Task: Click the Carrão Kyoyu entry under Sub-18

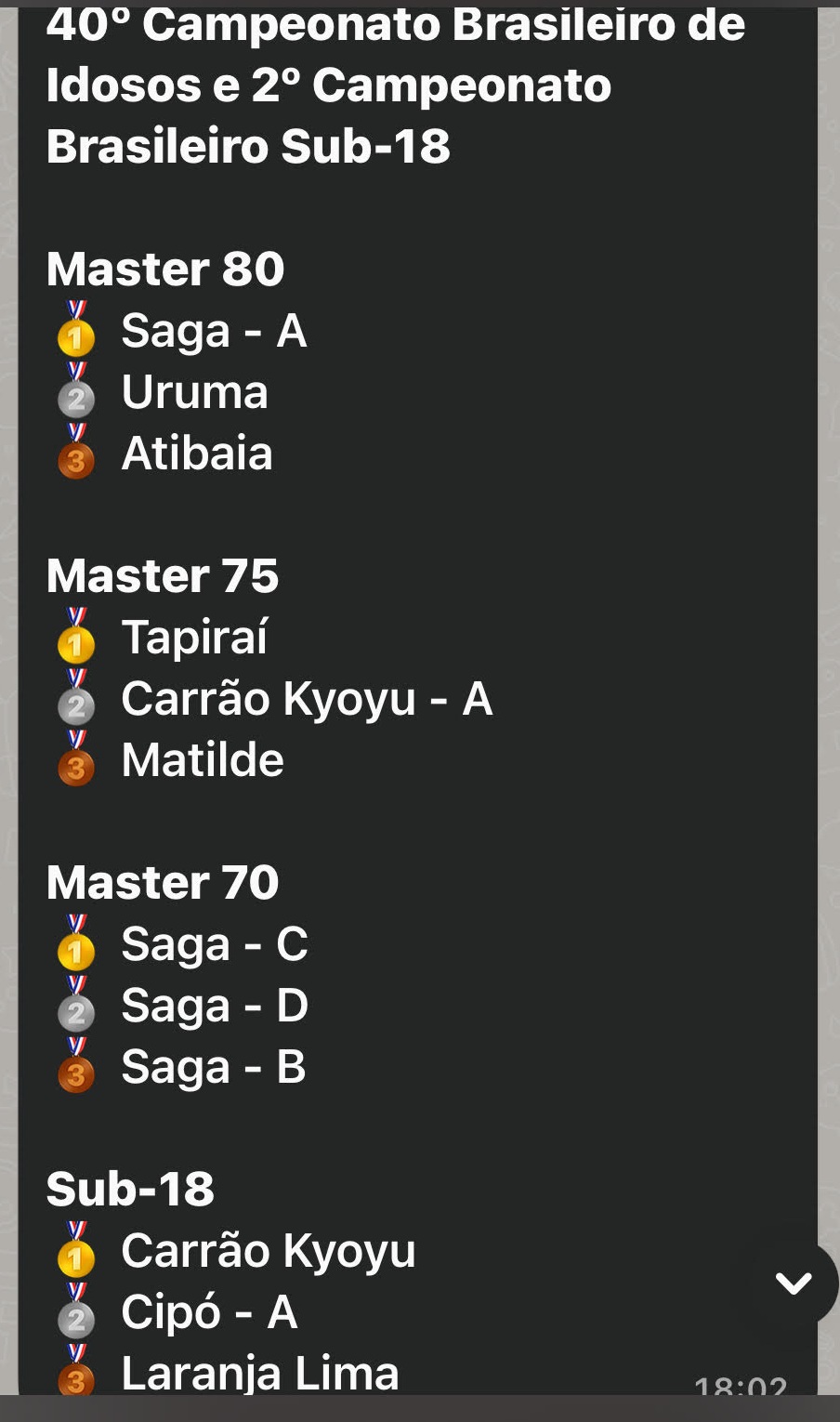Action: coord(268,1251)
